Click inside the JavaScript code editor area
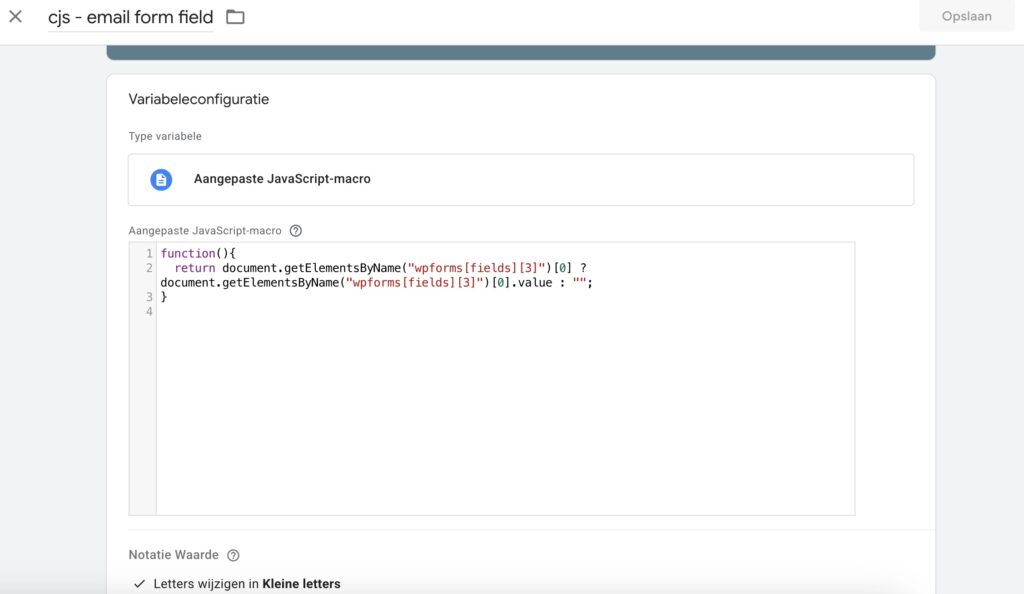1024x594 pixels. [505, 379]
